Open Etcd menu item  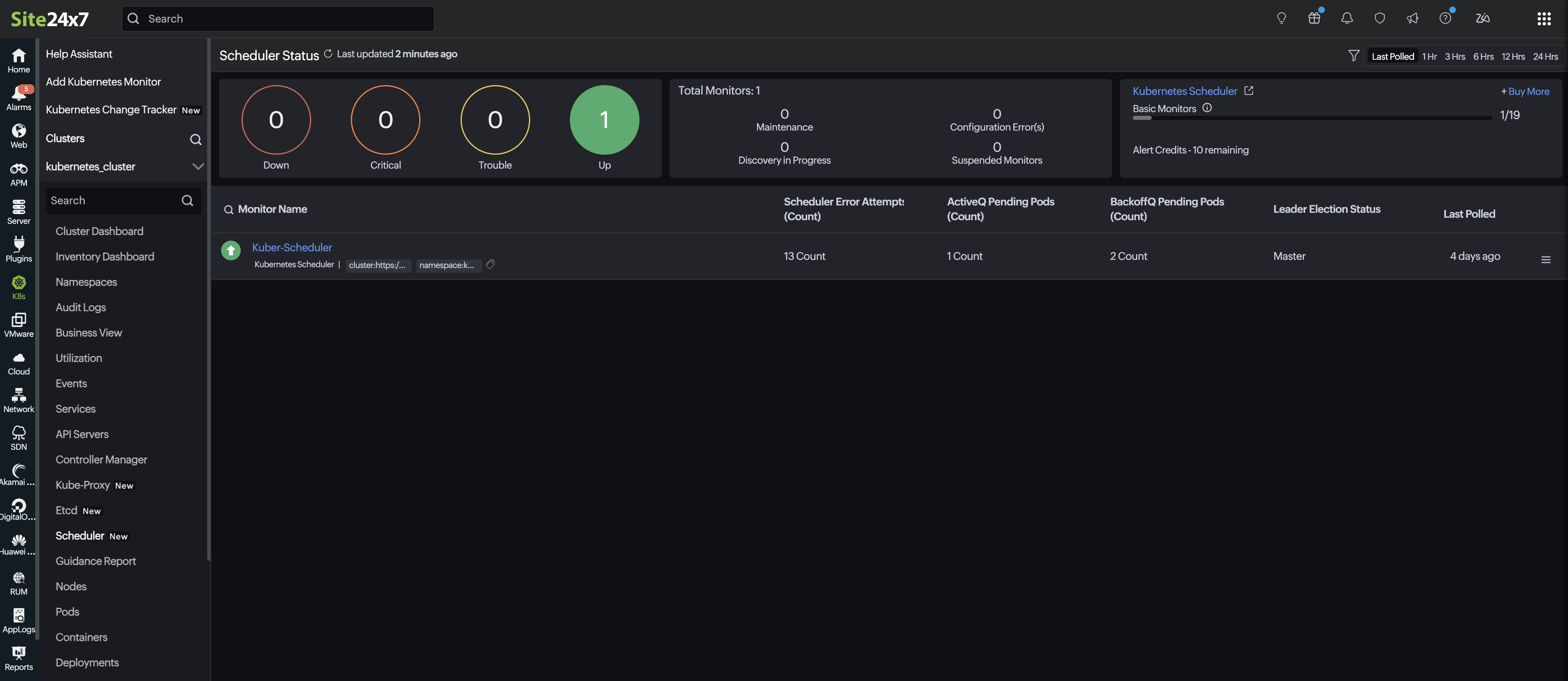pos(66,510)
